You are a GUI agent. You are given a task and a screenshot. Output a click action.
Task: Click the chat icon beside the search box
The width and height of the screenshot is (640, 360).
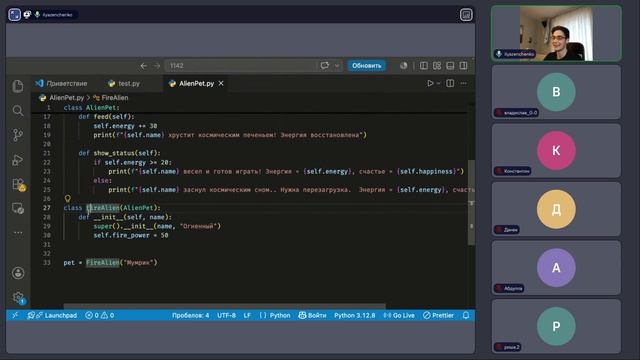pyautogui.click(x=324, y=66)
